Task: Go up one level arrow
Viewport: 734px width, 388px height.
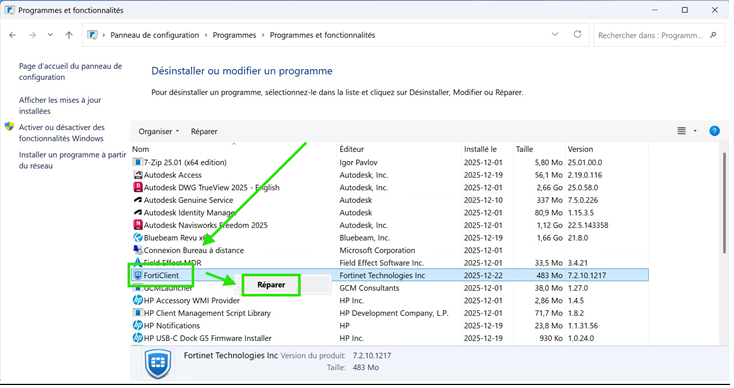Action: coord(69,35)
